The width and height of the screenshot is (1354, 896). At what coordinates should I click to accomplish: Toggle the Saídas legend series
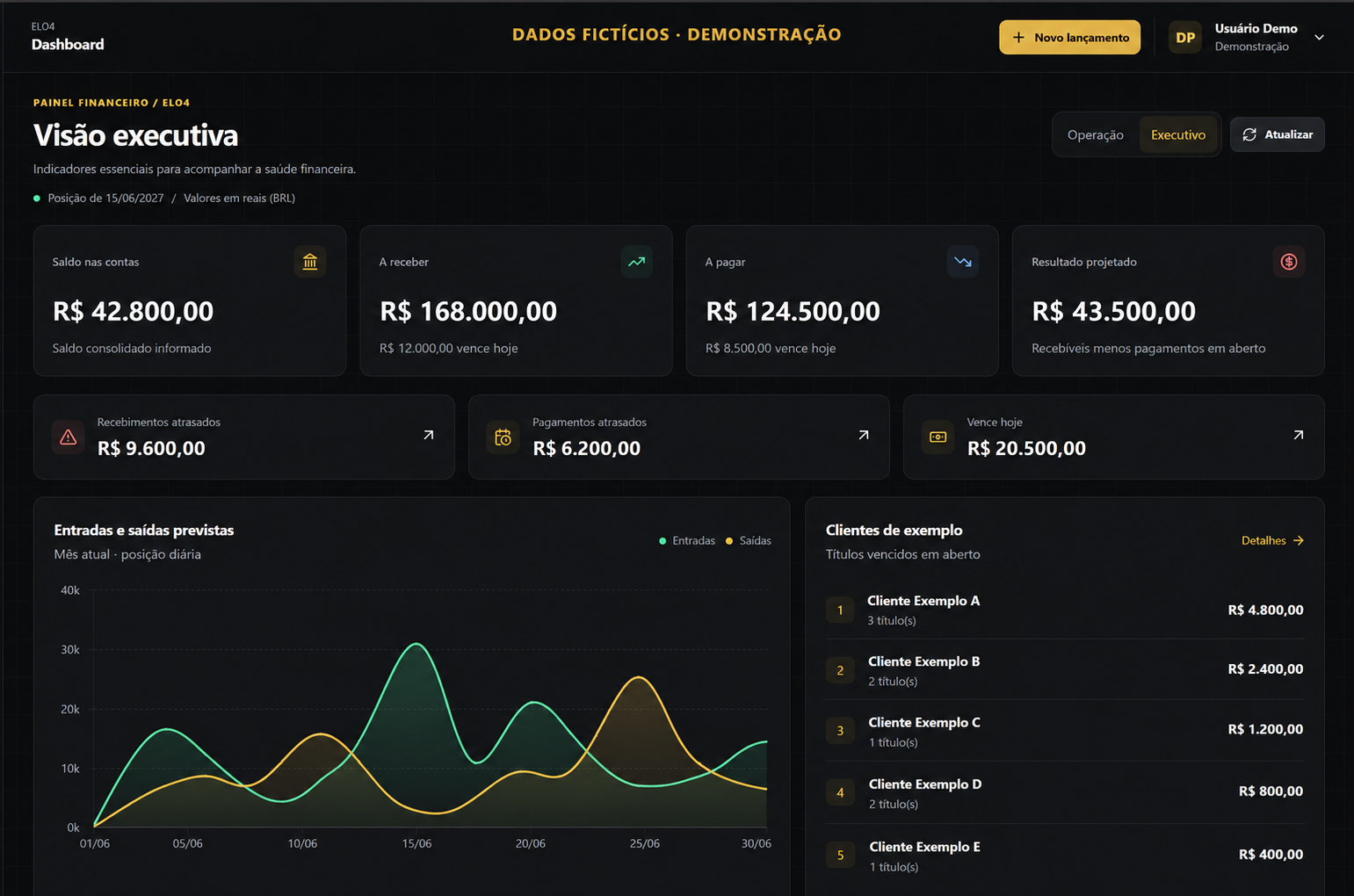point(749,540)
